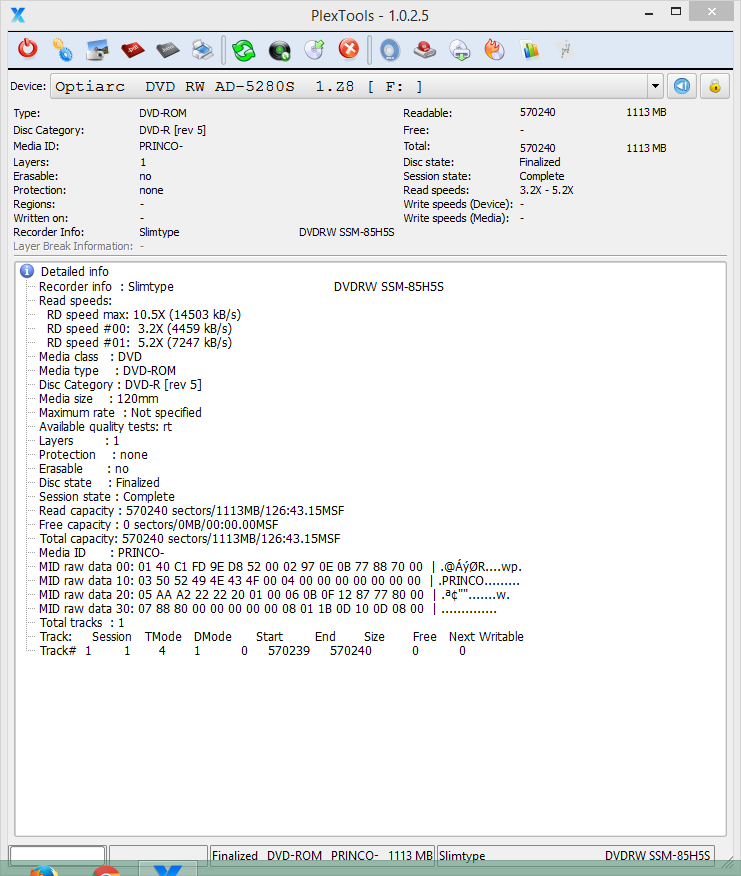
Task: Click the empty first status bar field
Action: 58,855
